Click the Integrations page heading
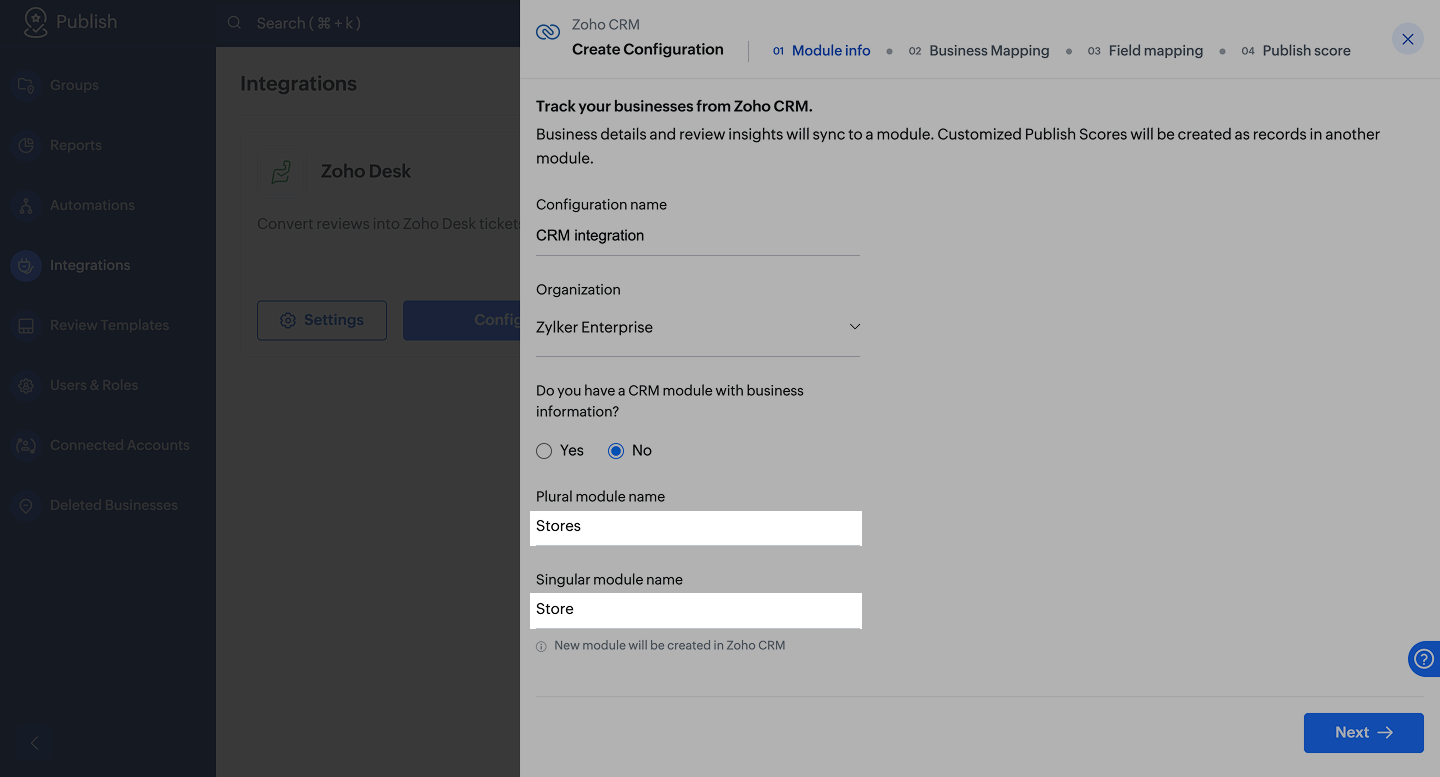The image size is (1440, 777). click(x=298, y=84)
